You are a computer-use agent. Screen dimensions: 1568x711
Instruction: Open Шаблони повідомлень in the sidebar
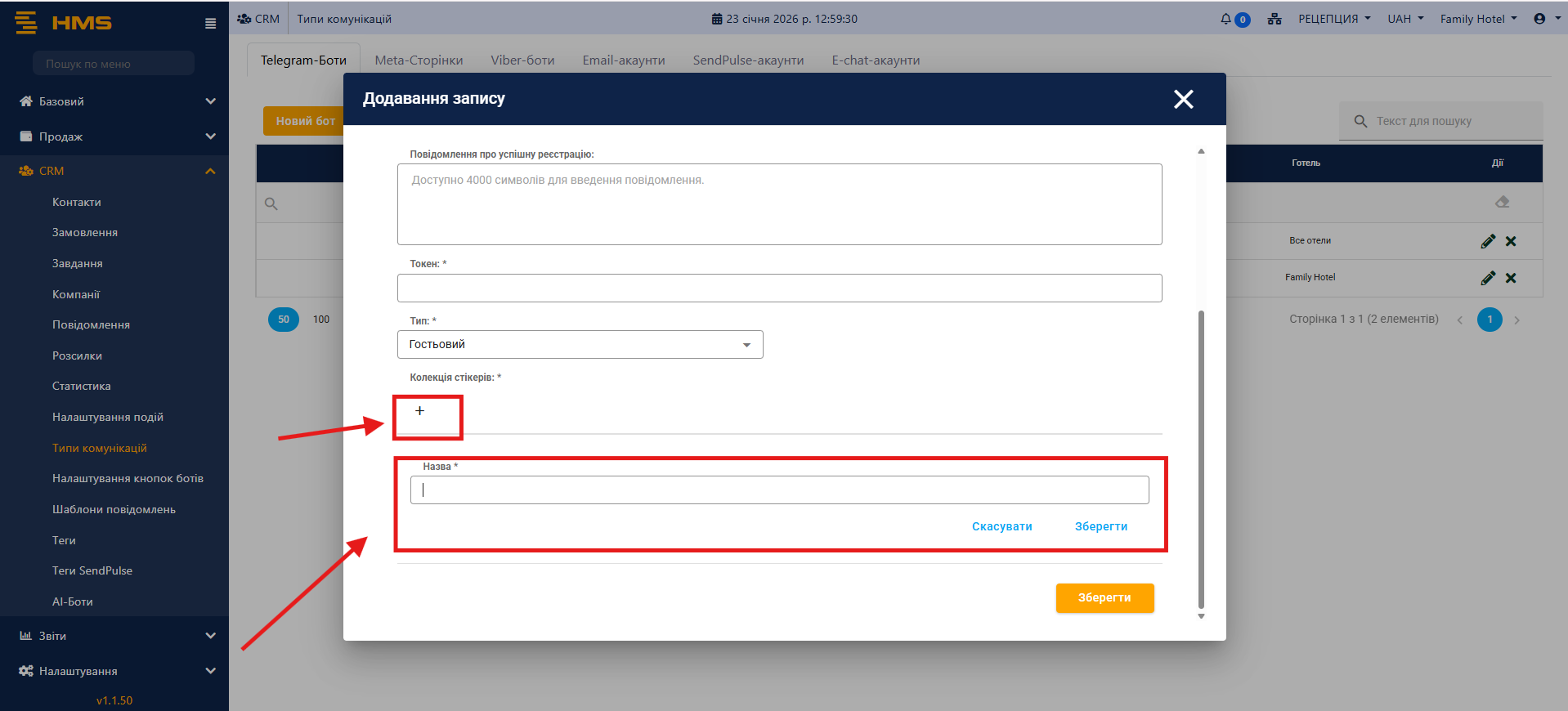(x=114, y=509)
